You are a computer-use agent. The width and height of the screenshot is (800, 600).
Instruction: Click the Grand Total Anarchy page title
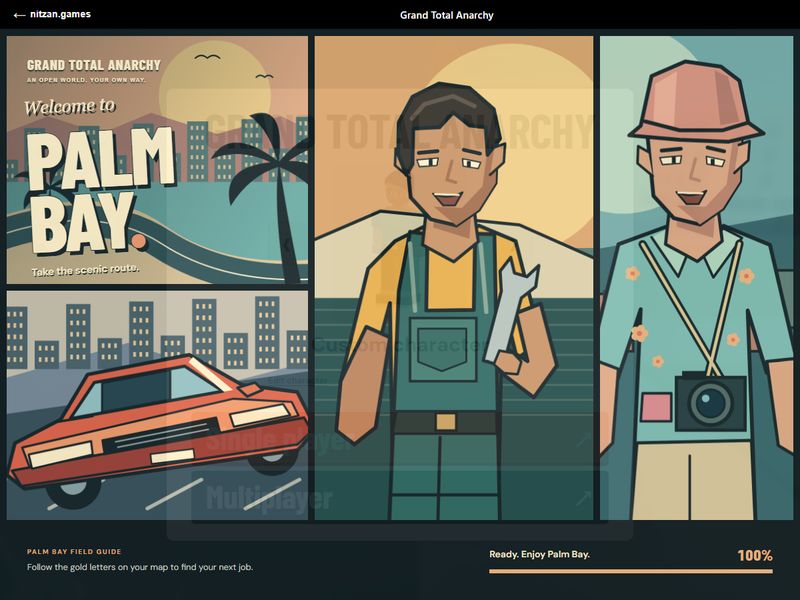[x=446, y=15]
